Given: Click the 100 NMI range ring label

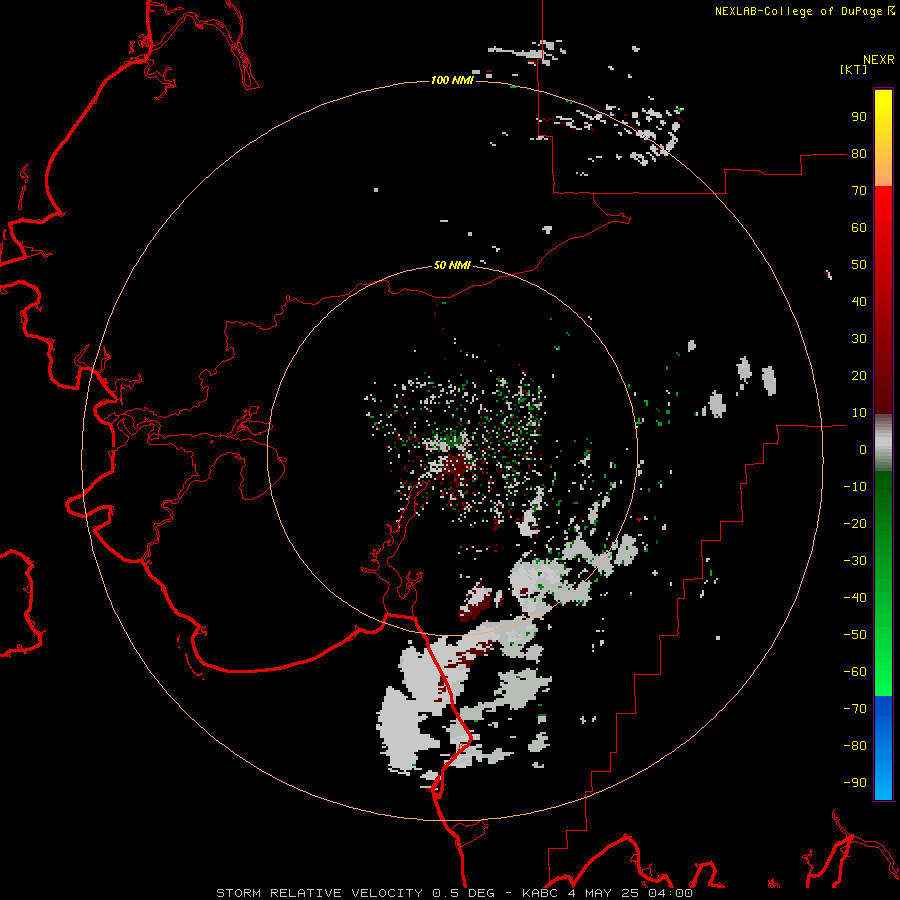Looking at the screenshot, I should click(x=452, y=80).
